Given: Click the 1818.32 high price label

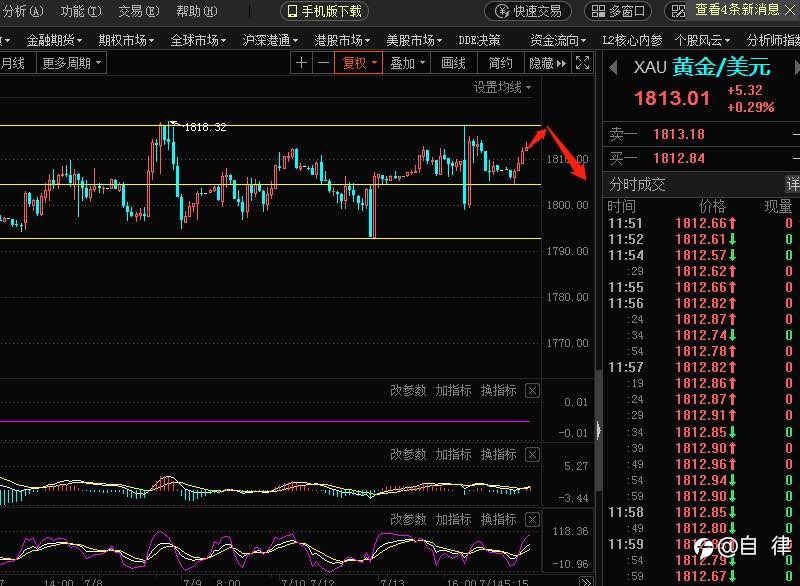Looking at the screenshot, I should 205,127.
